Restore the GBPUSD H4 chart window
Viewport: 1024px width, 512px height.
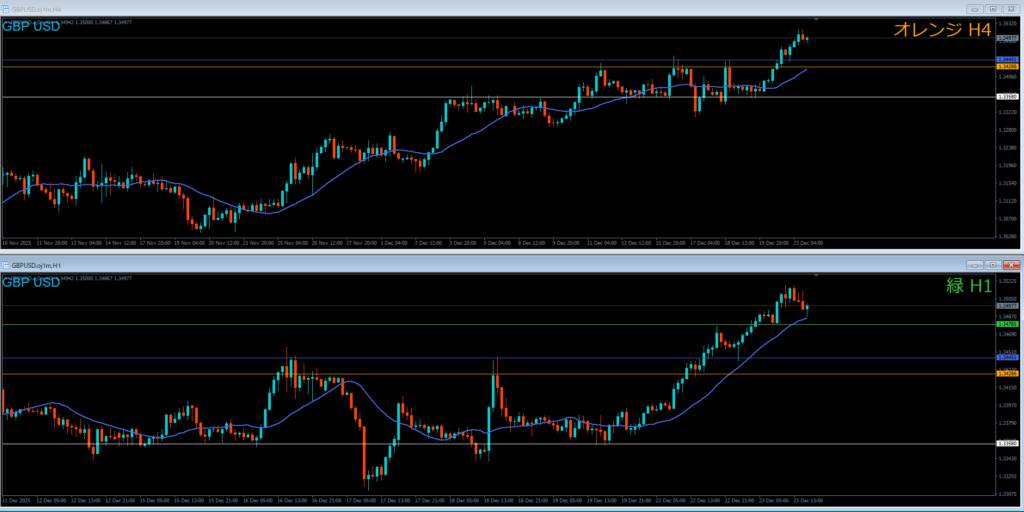(993, 9)
